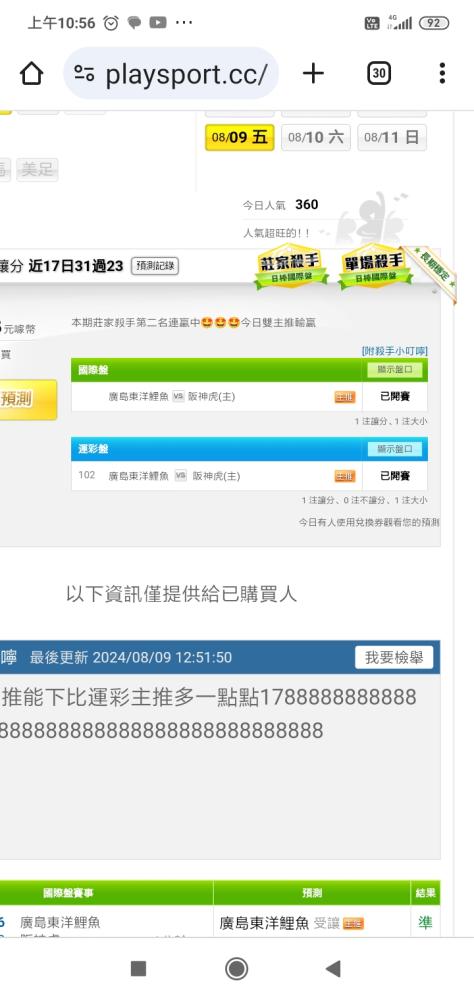Tap the site info icon in address bar
This screenshot has height=1000, width=474.
[x=84, y=74]
